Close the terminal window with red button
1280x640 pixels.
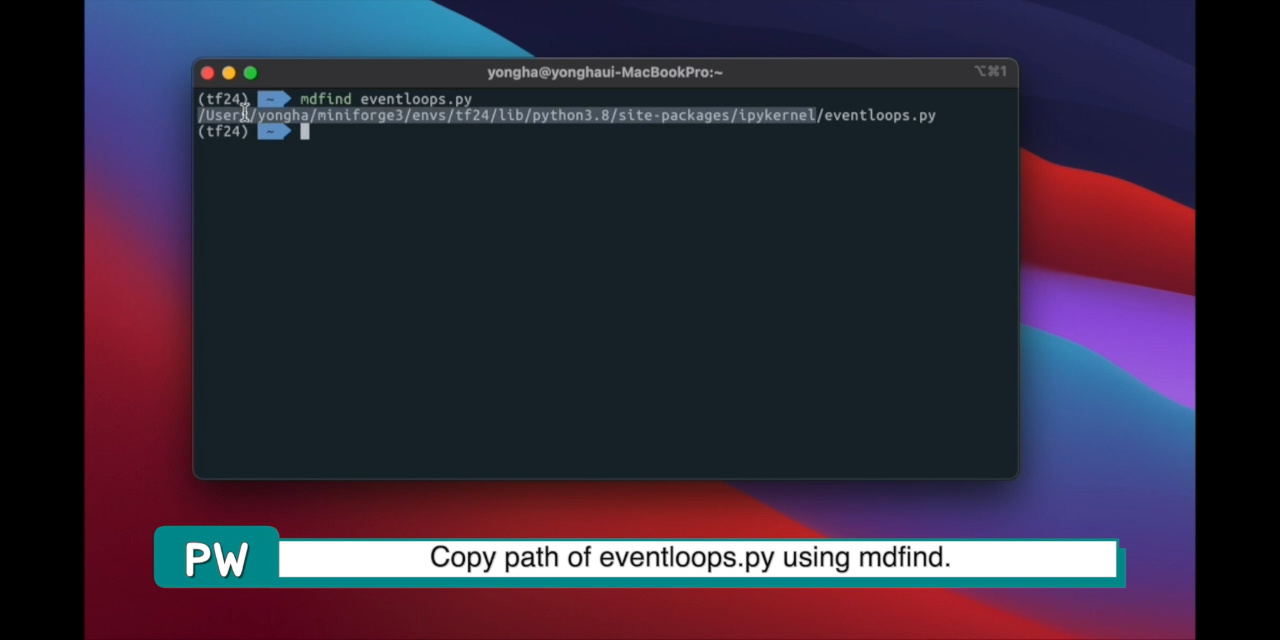click(x=207, y=73)
